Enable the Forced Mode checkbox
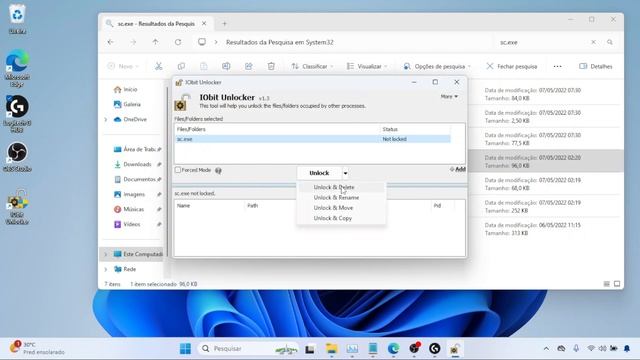Image resolution: width=640 pixels, height=360 pixels. [178, 170]
